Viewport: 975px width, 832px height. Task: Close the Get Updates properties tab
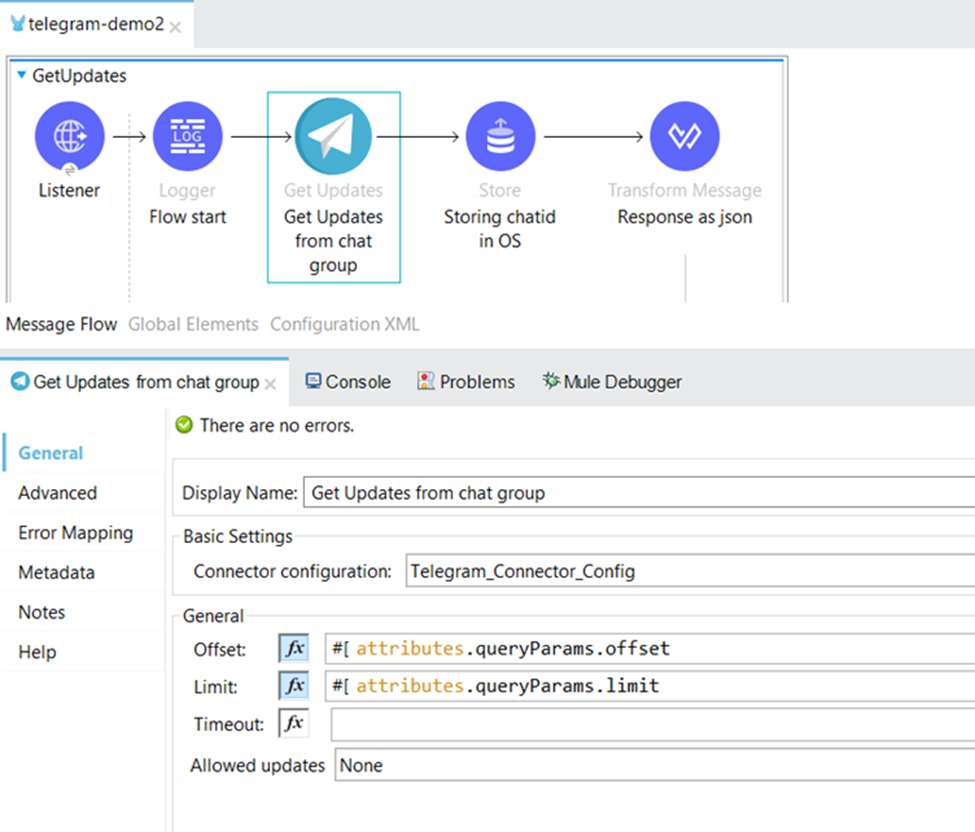tap(271, 383)
